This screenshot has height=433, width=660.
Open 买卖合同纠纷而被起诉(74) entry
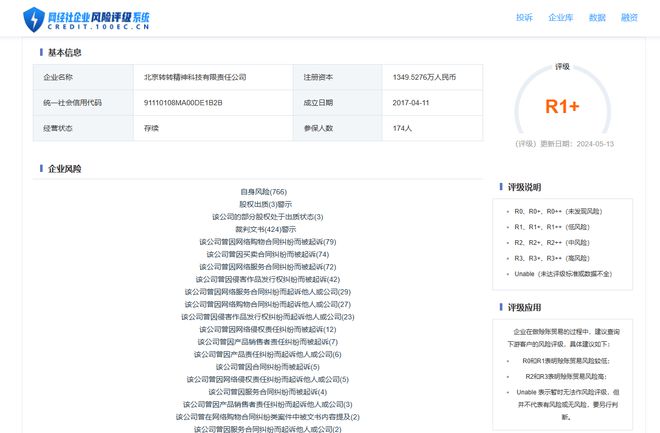[268, 254]
